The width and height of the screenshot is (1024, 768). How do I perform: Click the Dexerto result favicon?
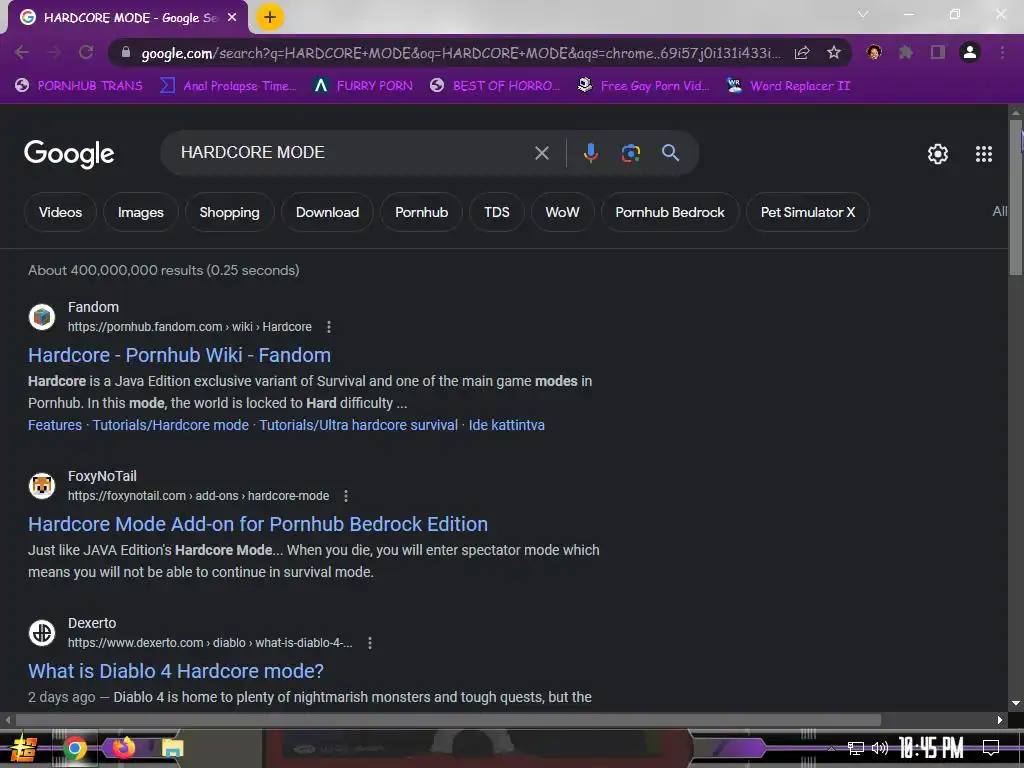point(42,633)
